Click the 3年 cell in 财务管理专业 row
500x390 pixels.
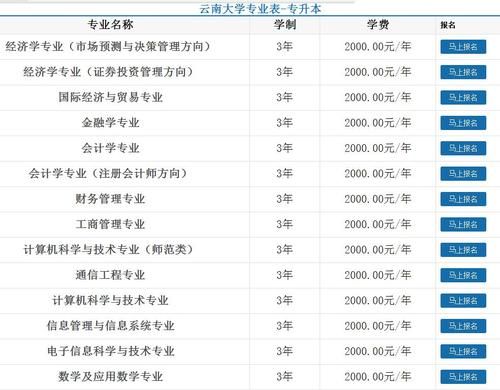coord(285,199)
